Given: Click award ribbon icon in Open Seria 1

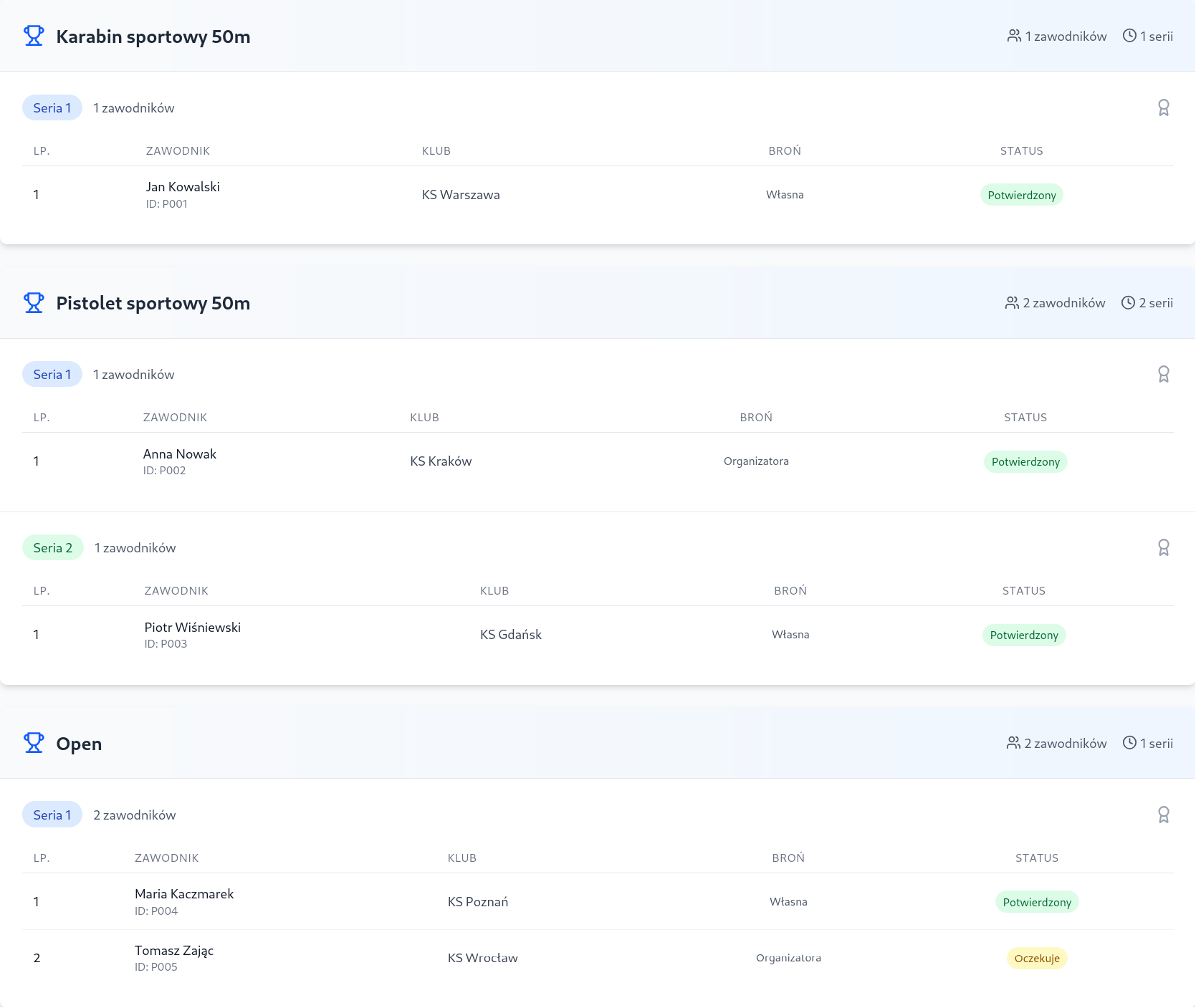Looking at the screenshot, I should [1163, 815].
